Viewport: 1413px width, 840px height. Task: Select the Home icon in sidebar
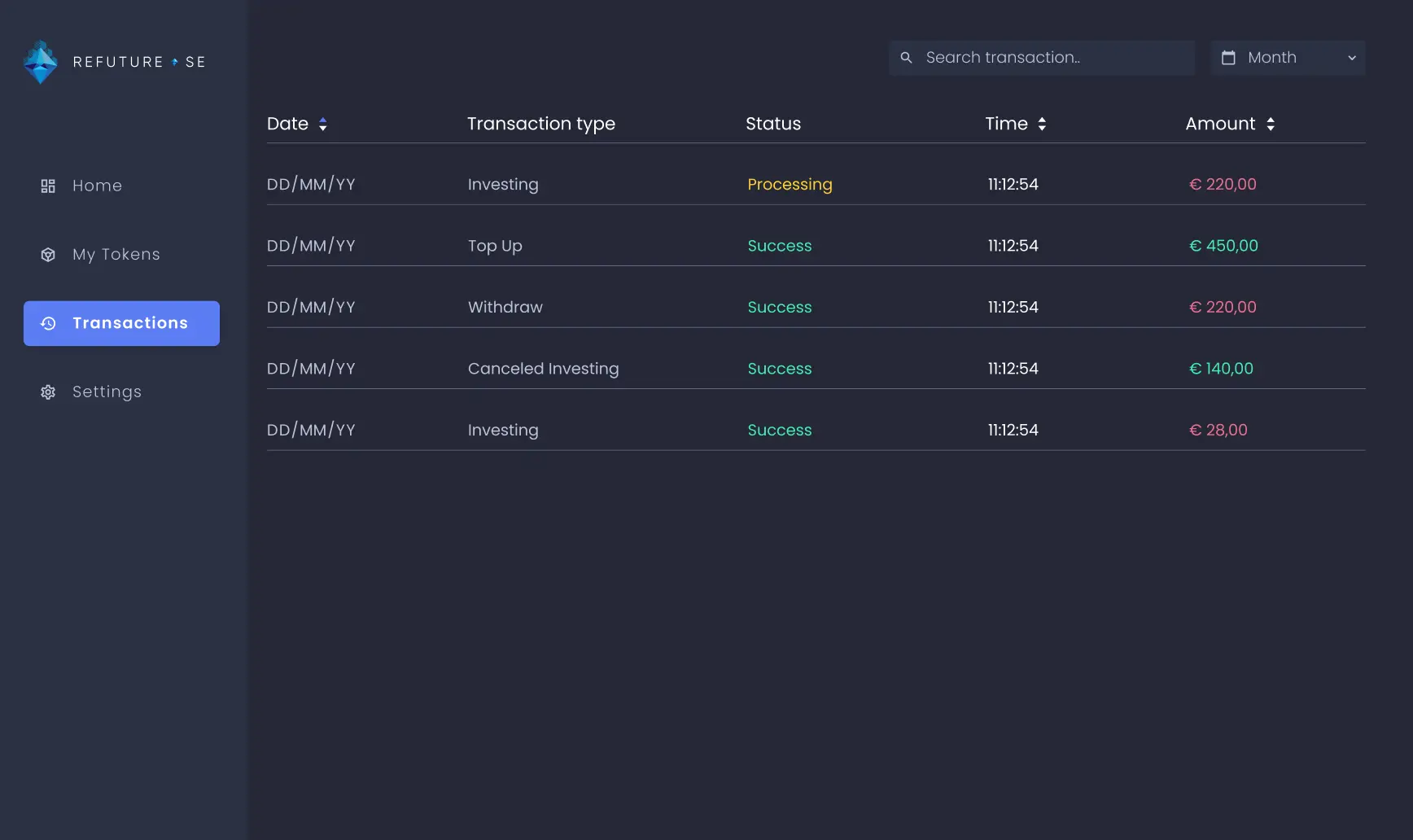click(x=47, y=186)
